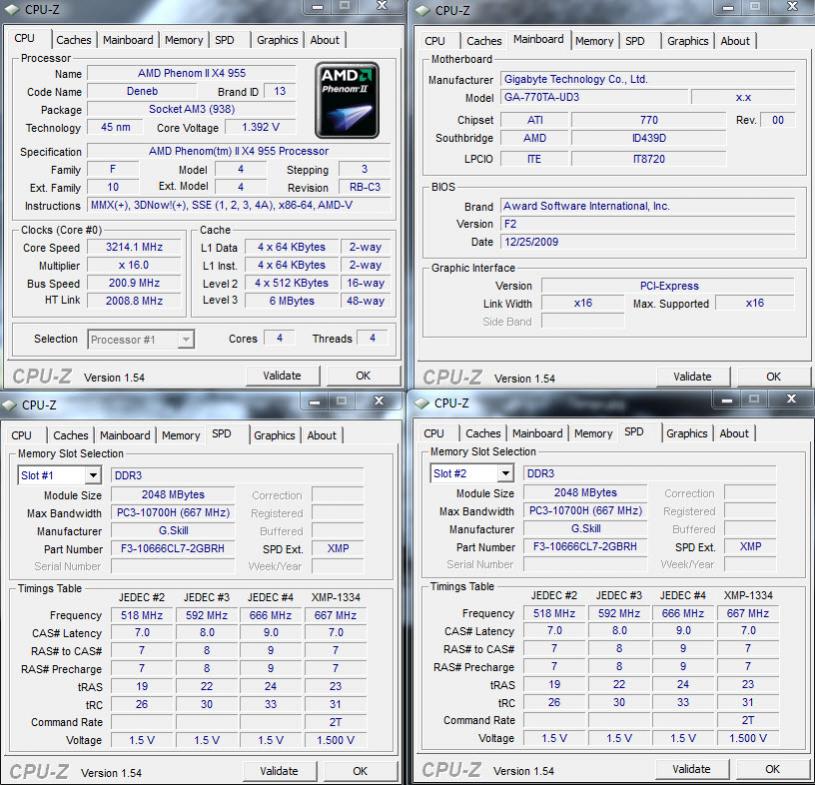Viewport: 815px width, 785px height.
Task: Go to Memory tab in Slot #1 window
Action: click(x=181, y=436)
